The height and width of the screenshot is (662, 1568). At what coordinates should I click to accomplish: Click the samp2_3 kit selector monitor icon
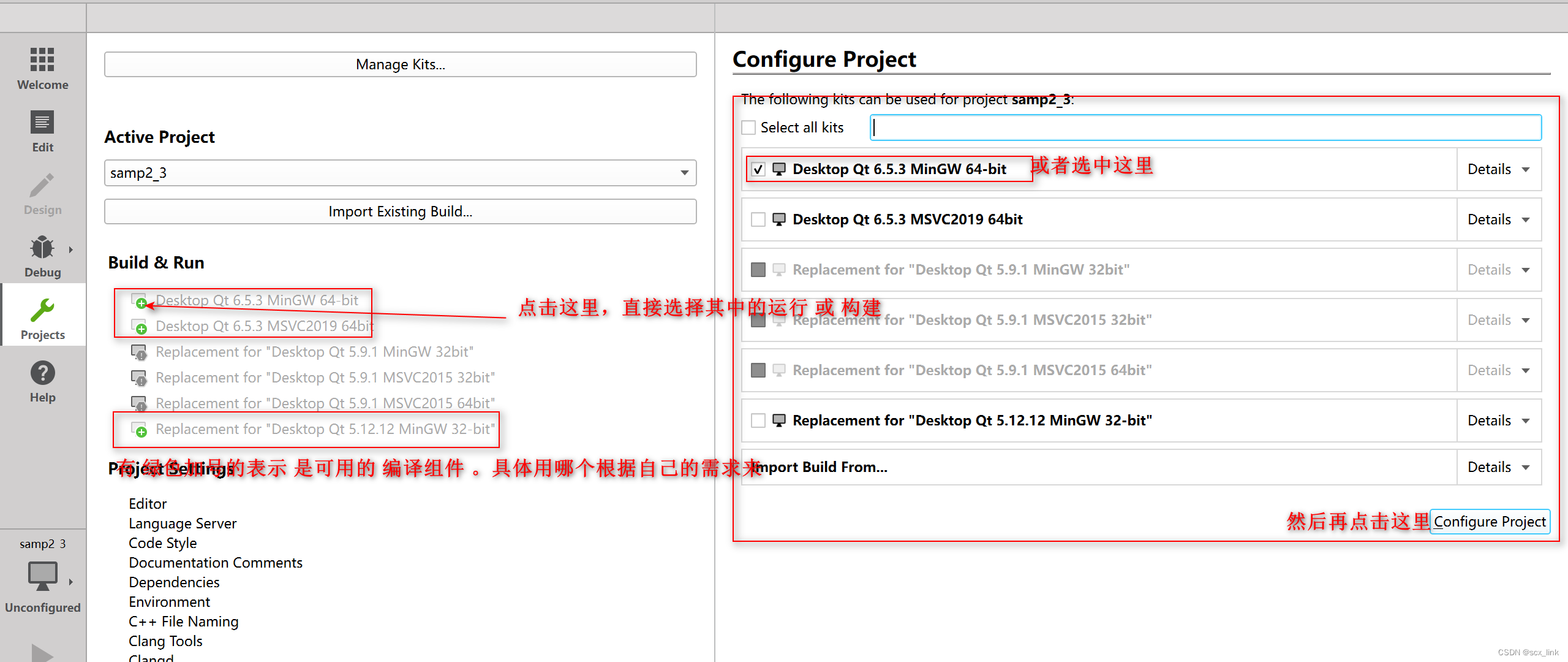point(42,576)
